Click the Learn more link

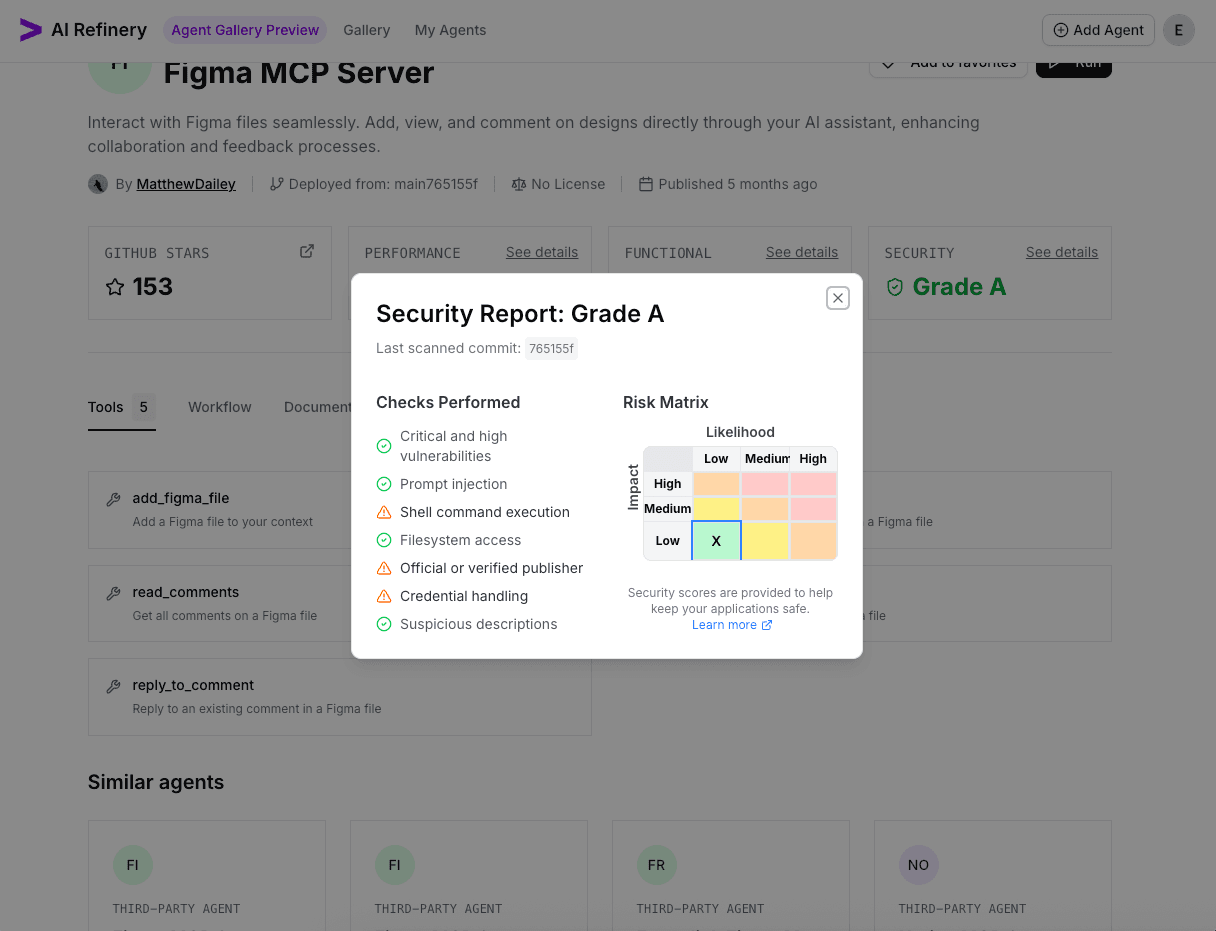click(725, 624)
